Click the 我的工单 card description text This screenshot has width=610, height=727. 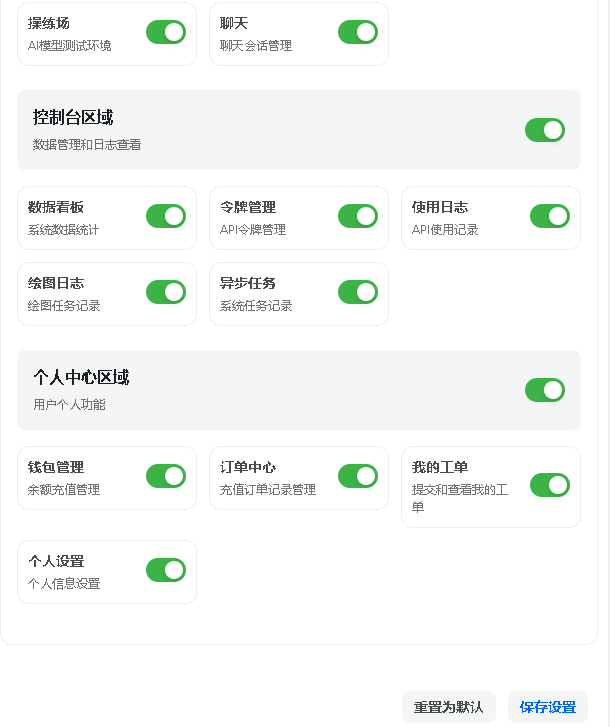[460, 498]
